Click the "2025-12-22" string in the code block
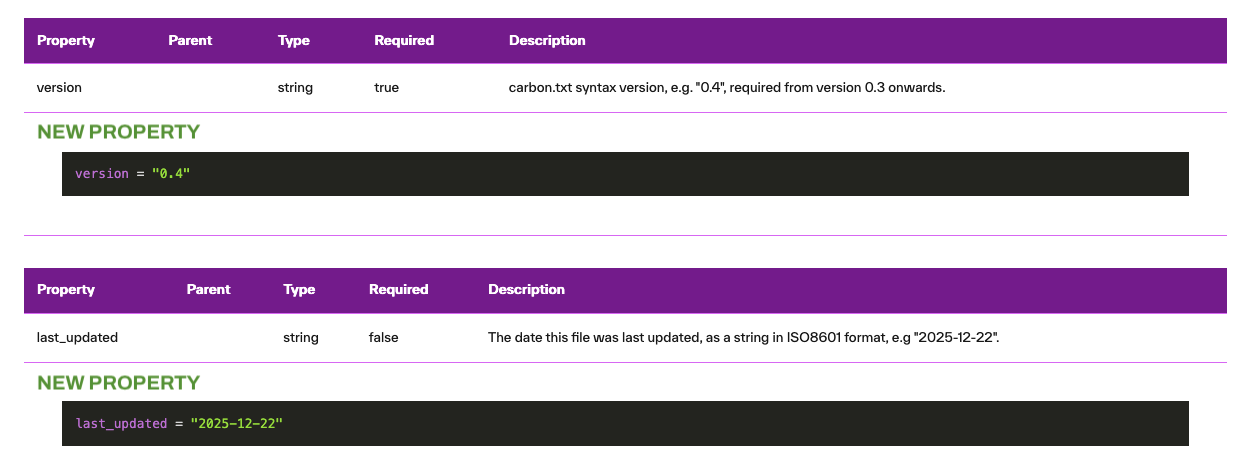 [x=237, y=424]
